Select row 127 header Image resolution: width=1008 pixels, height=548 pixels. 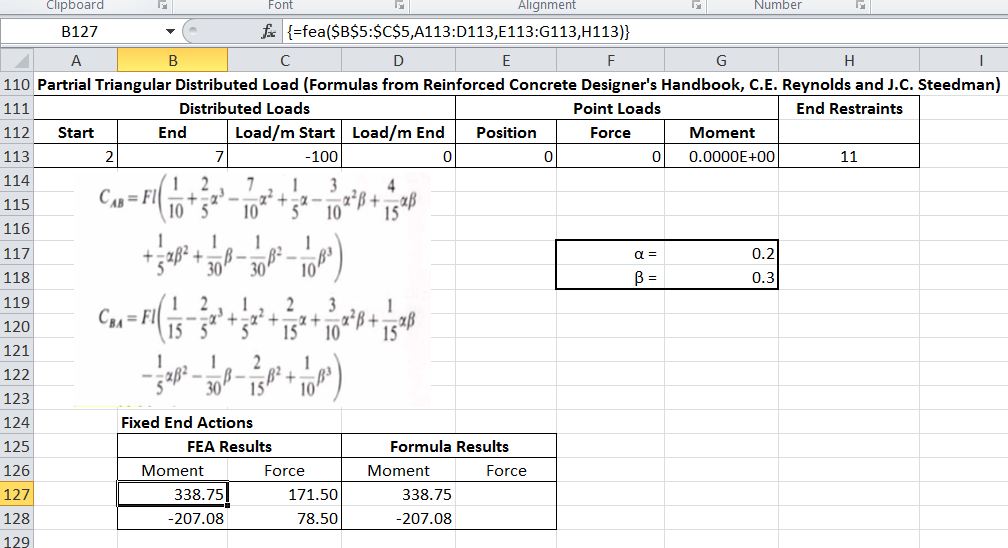17,494
